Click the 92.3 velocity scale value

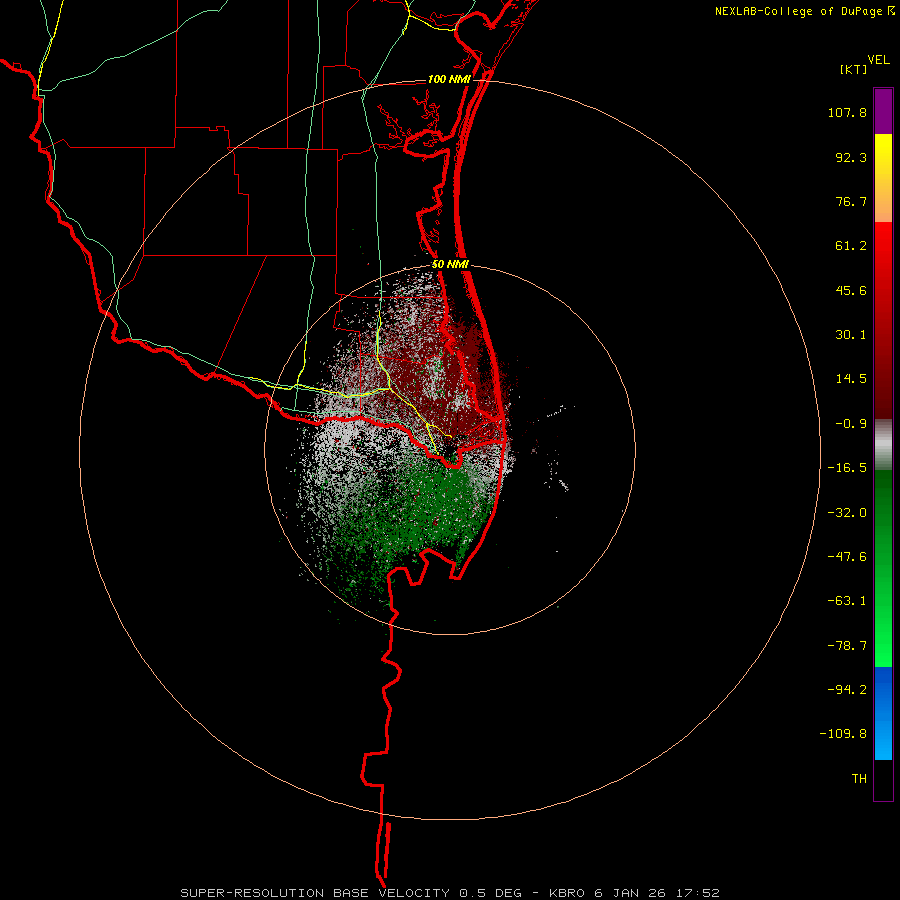click(851, 157)
